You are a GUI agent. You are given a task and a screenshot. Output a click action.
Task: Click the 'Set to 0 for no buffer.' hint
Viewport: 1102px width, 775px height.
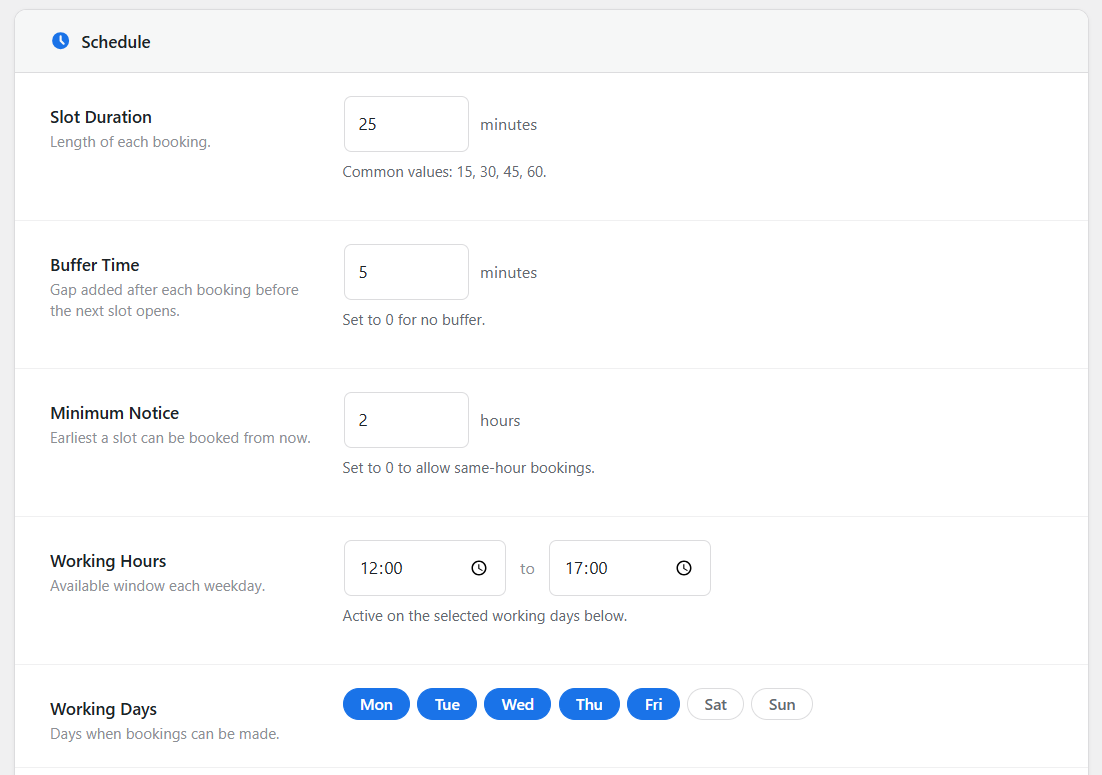[414, 320]
